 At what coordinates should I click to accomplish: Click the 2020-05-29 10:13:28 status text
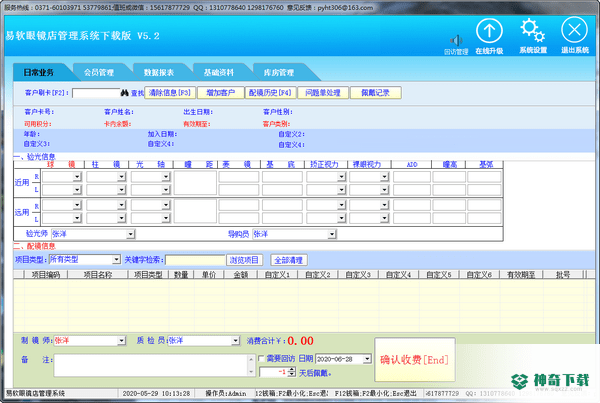pyautogui.click(x=156, y=393)
